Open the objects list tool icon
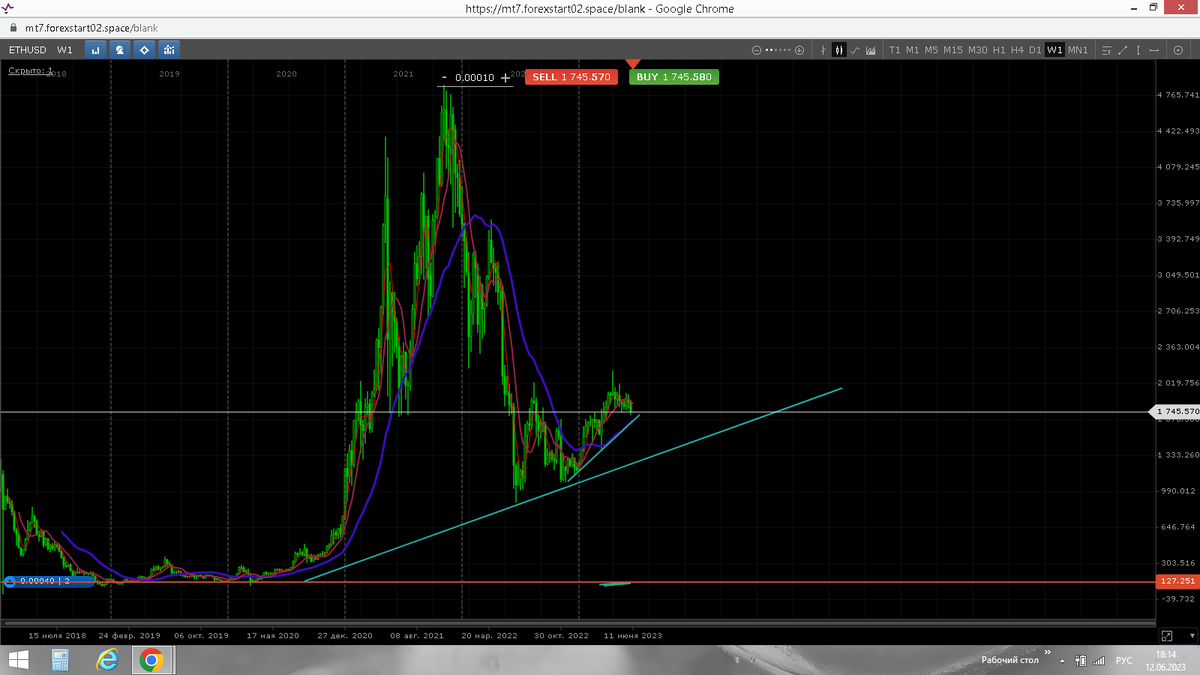Image resolution: width=1200 pixels, height=675 pixels. click(1105, 50)
